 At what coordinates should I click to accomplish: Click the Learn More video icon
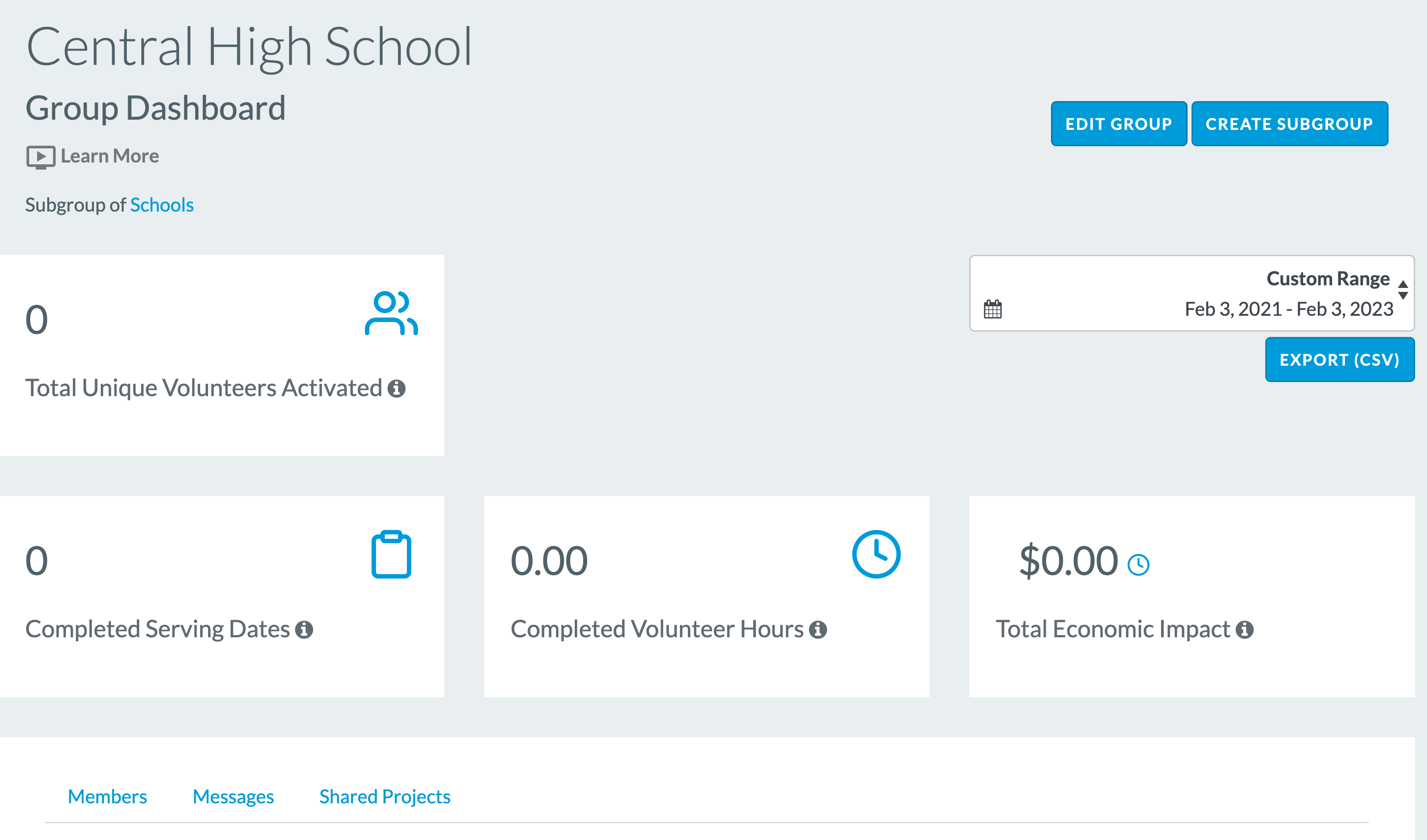pos(41,157)
